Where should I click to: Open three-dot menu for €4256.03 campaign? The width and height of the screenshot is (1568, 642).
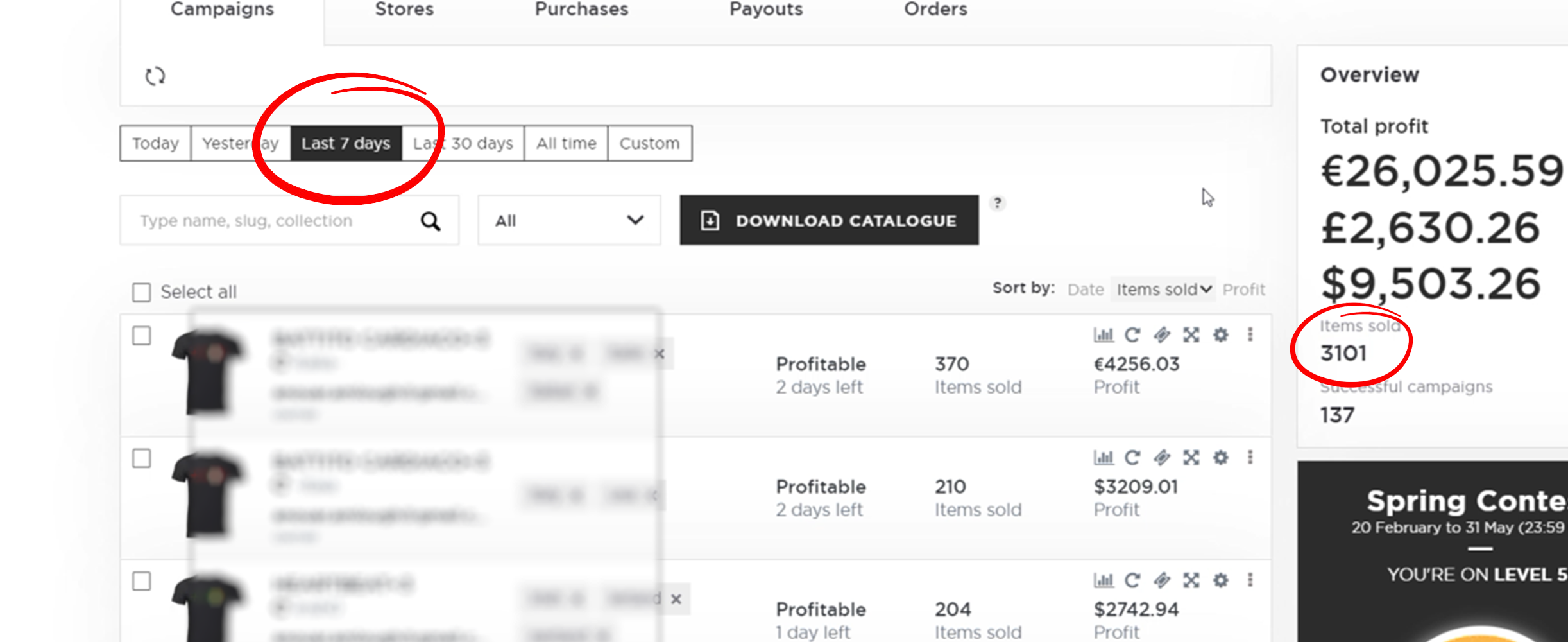(x=1250, y=335)
